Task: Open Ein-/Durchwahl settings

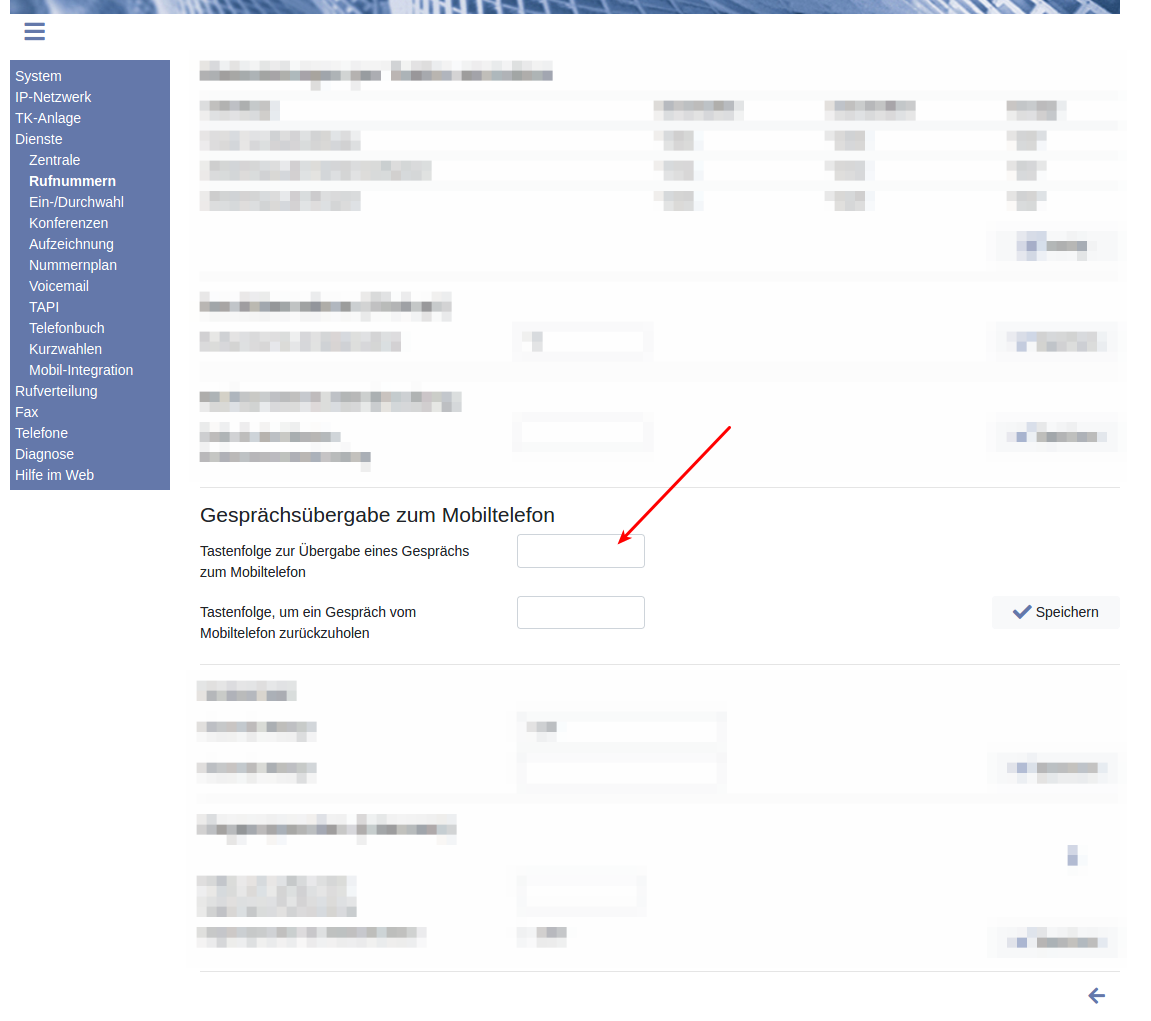Action: click(76, 202)
